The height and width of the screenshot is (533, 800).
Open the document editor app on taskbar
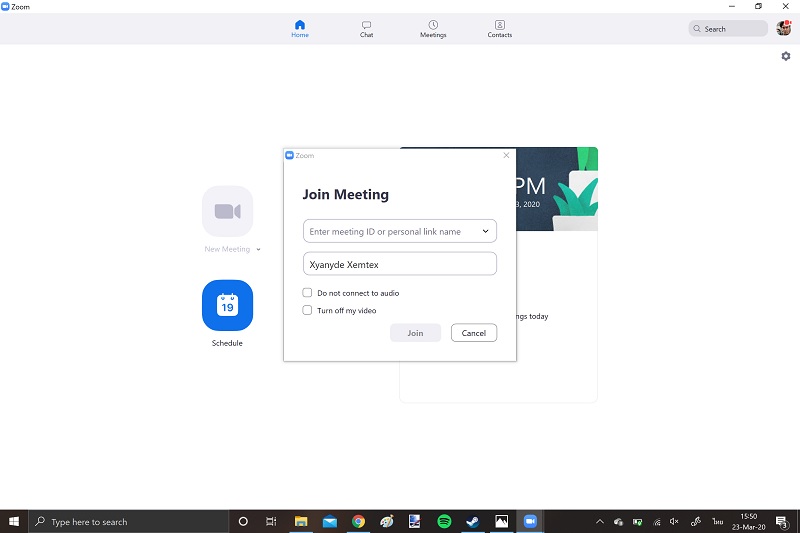(415, 521)
